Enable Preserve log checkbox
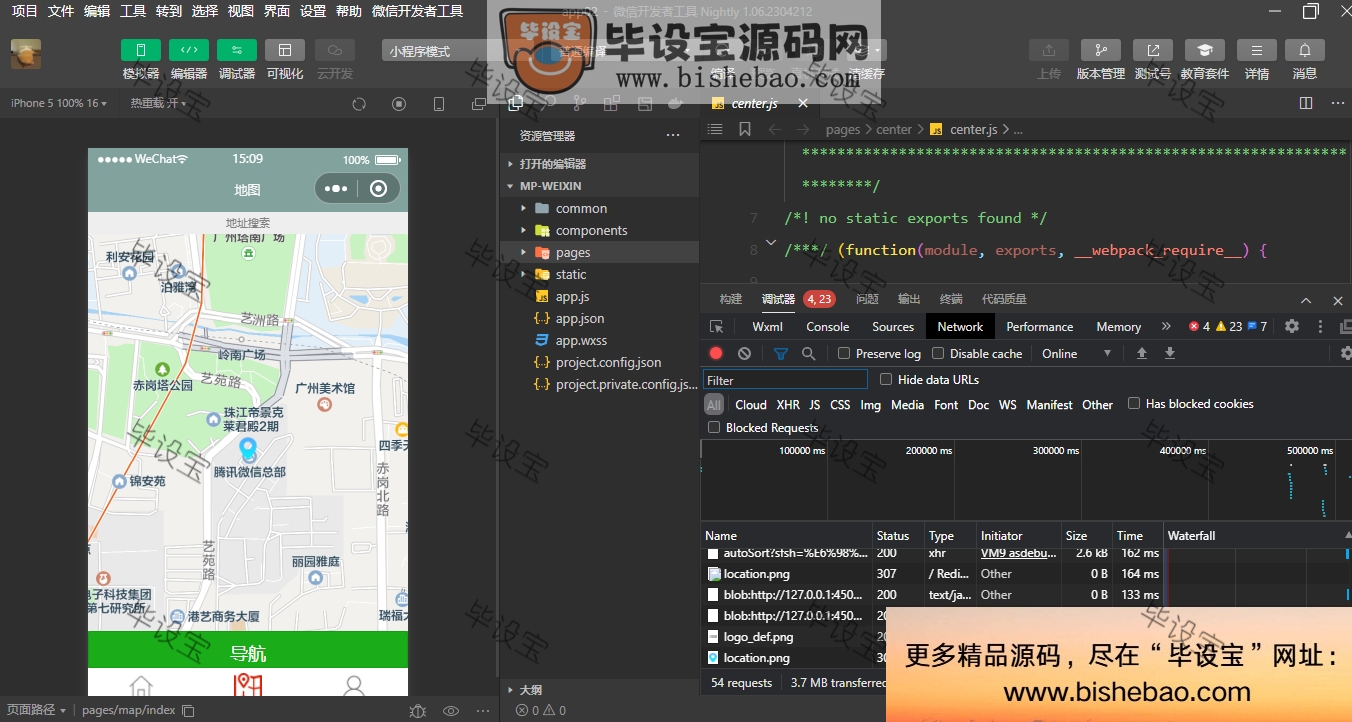 (x=844, y=353)
